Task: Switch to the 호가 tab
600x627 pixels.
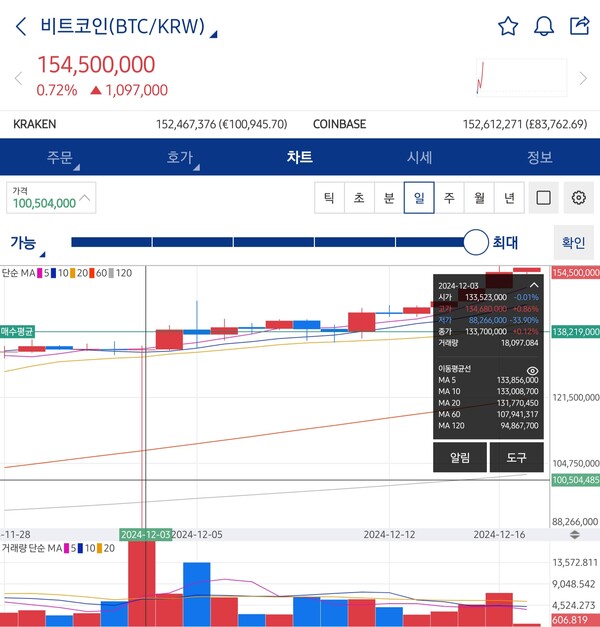Action: point(180,157)
